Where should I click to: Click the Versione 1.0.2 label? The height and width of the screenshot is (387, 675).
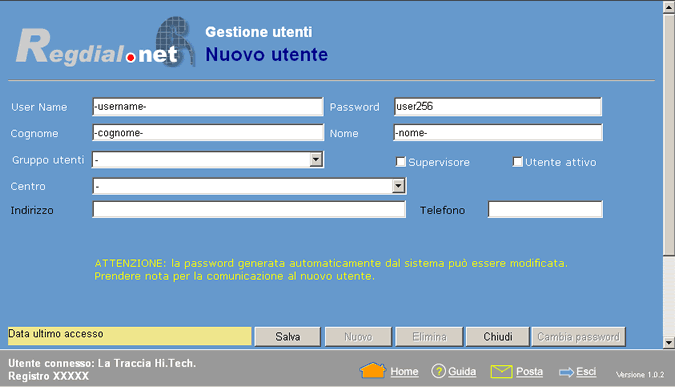[x=640, y=375]
